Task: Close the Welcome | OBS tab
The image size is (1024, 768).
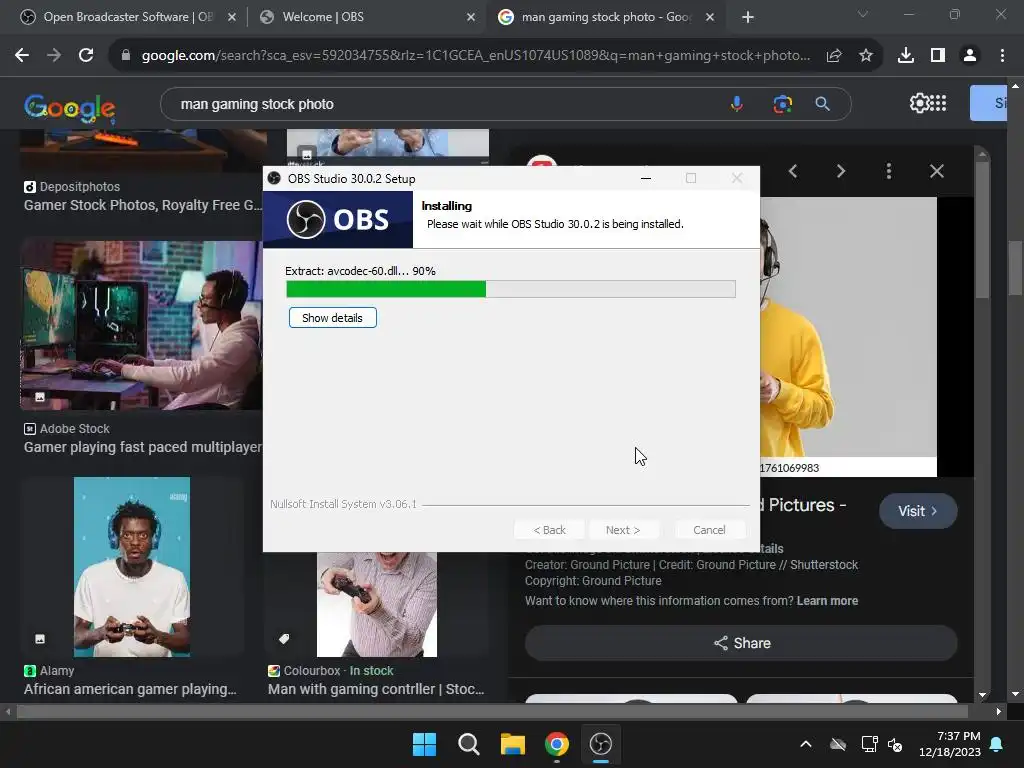Action: click(471, 17)
